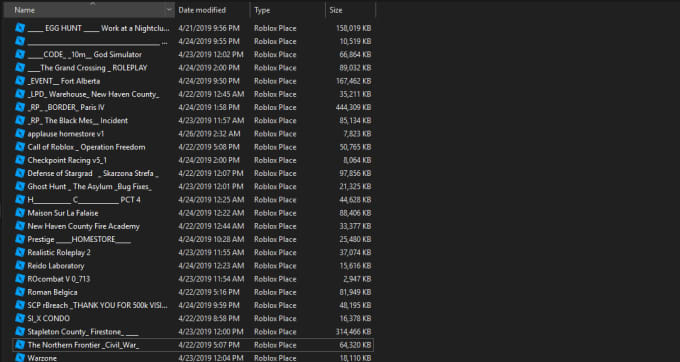Screen dimensions: 680x362
Task: Click the file icon for SI_X CONDO
Action: (20, 318)
